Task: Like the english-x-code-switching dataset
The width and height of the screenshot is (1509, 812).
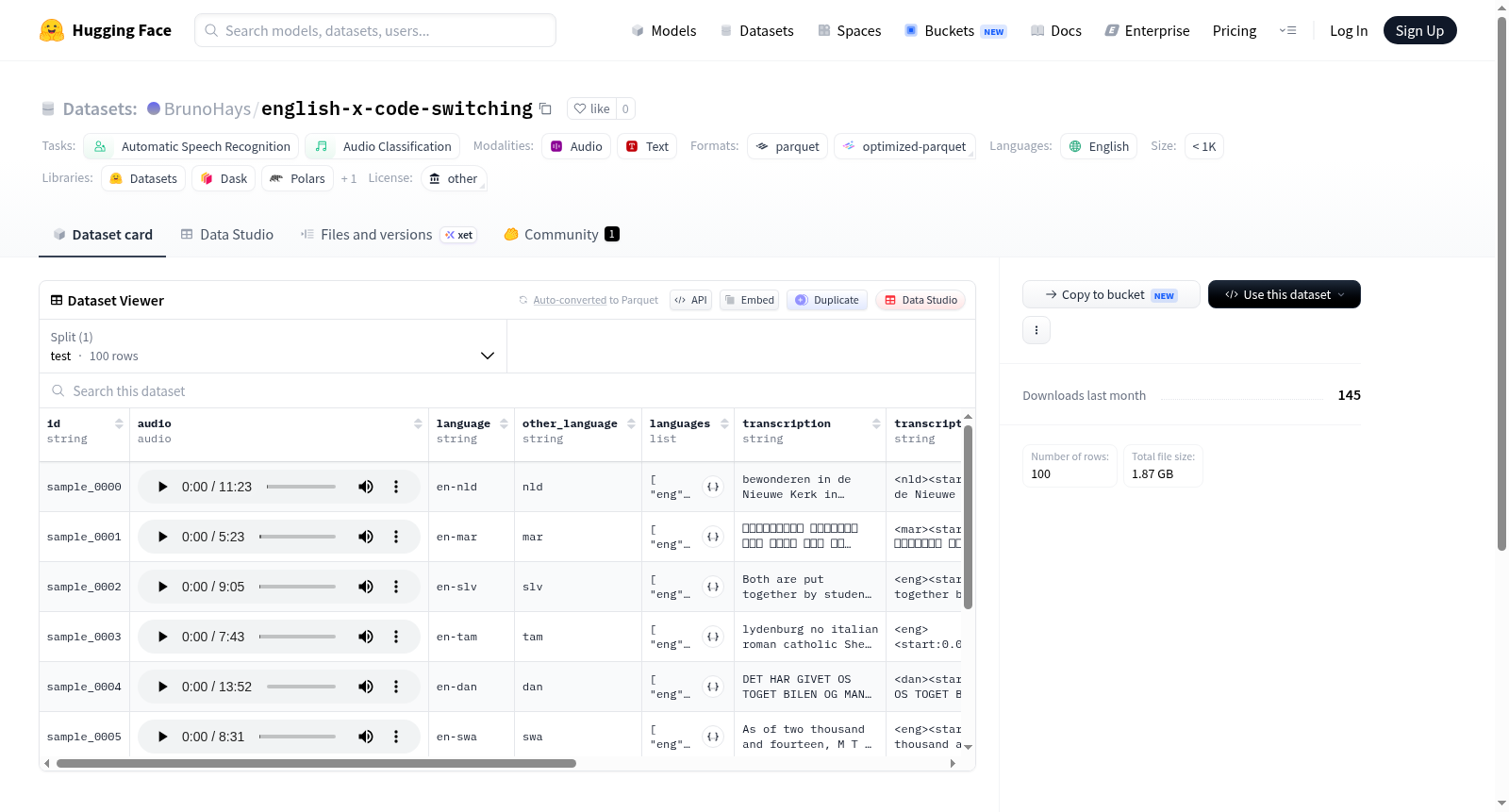Action: click(x=591, y=108)
